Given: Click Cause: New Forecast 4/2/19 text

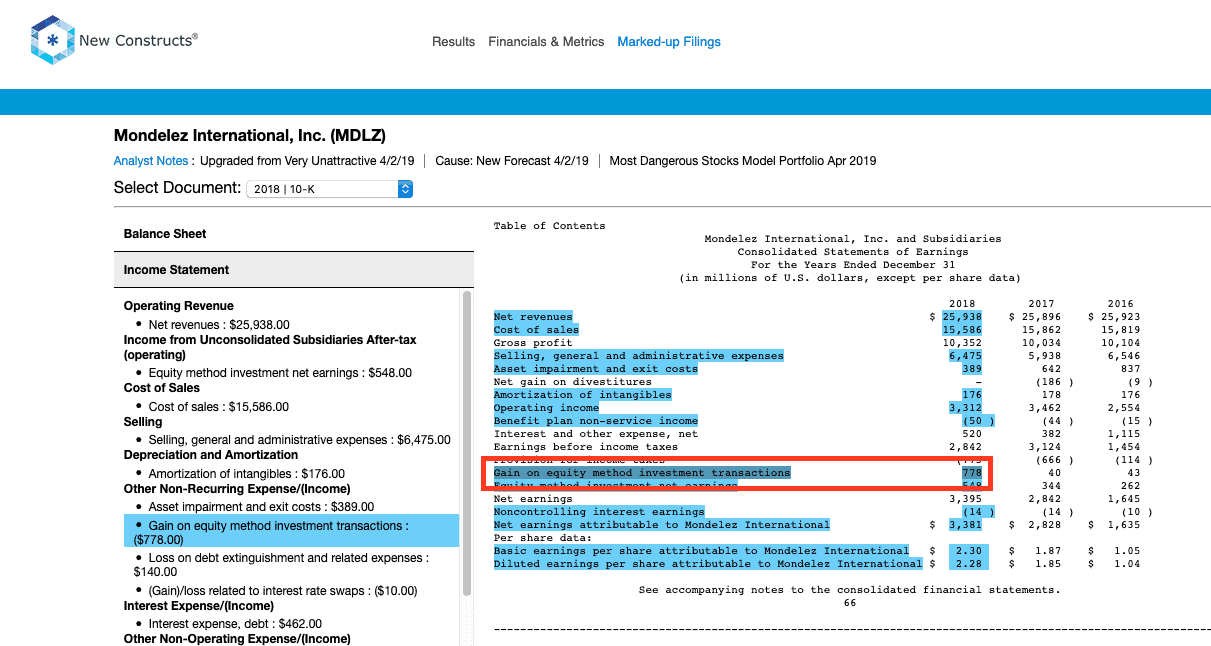Looking at the screenshot, I should point(514,161).
